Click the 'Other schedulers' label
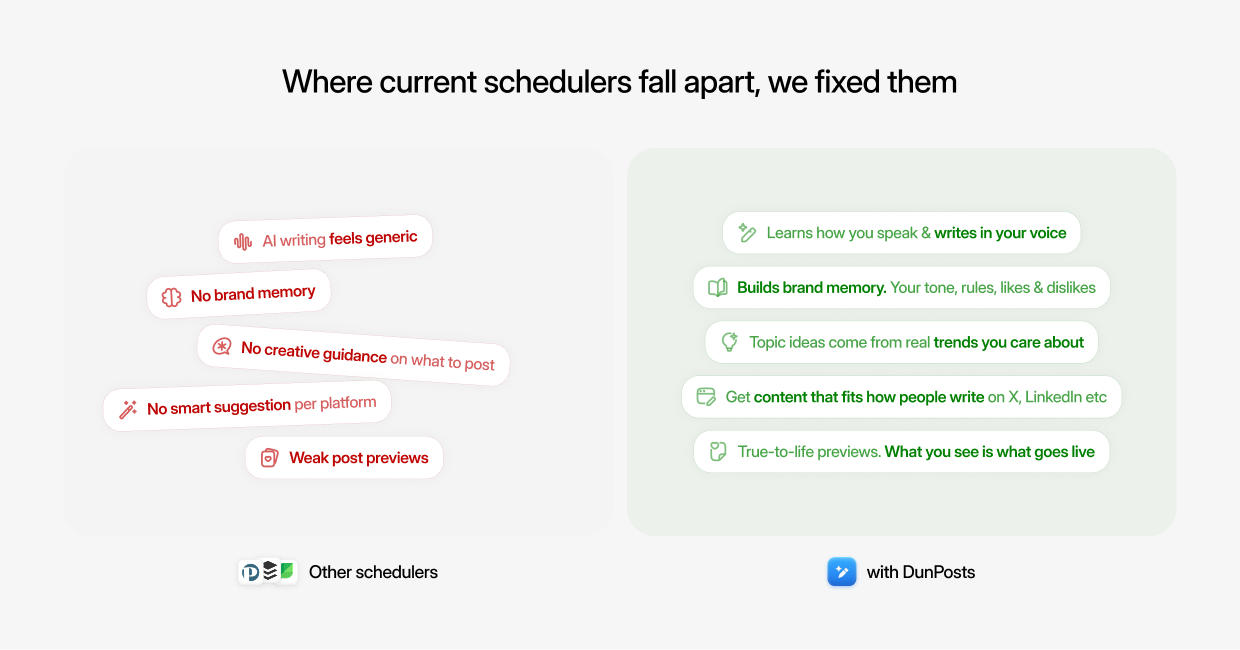The height and width of the screenshot is (650, 1240). (373, 572)
